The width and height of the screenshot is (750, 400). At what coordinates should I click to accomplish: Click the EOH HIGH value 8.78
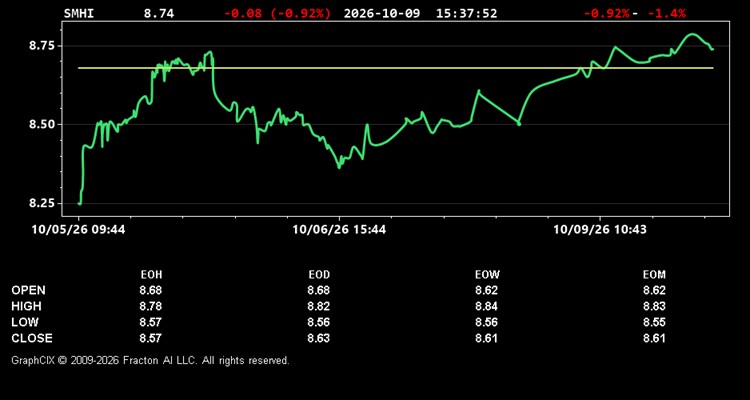(151, 306)
